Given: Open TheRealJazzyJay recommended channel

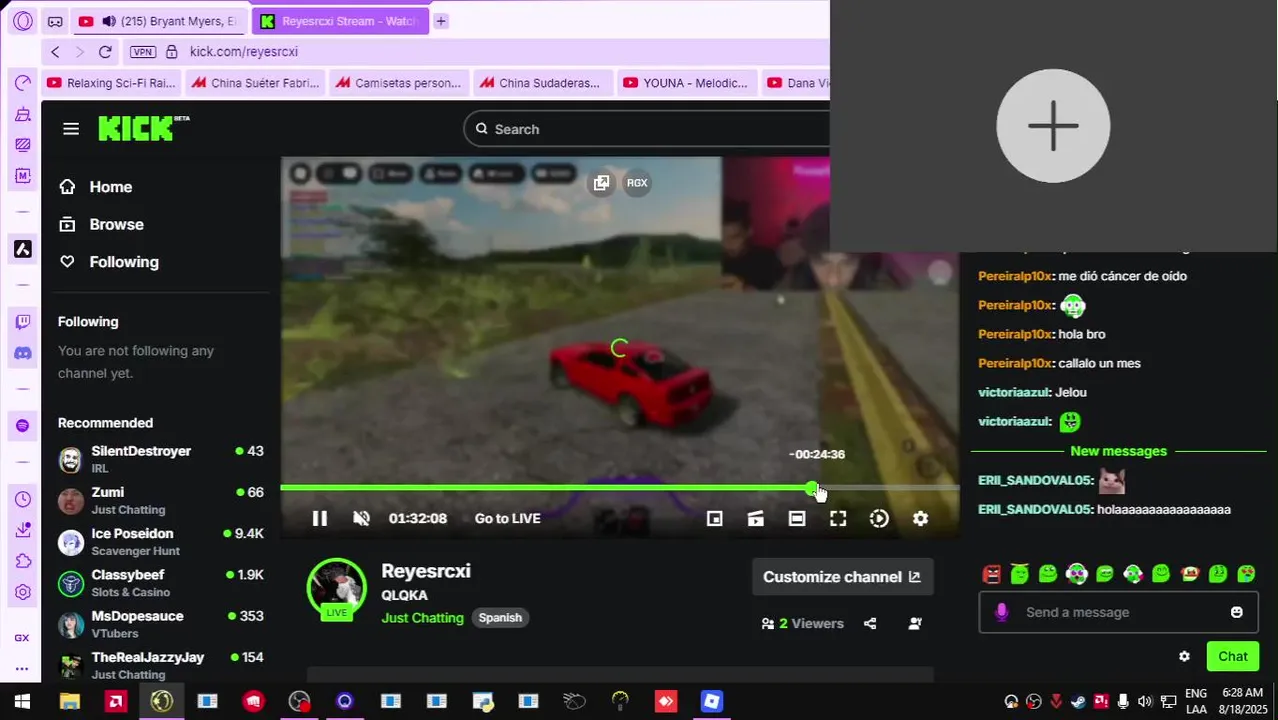Looking at the screenshot, I should coord(161,664).
